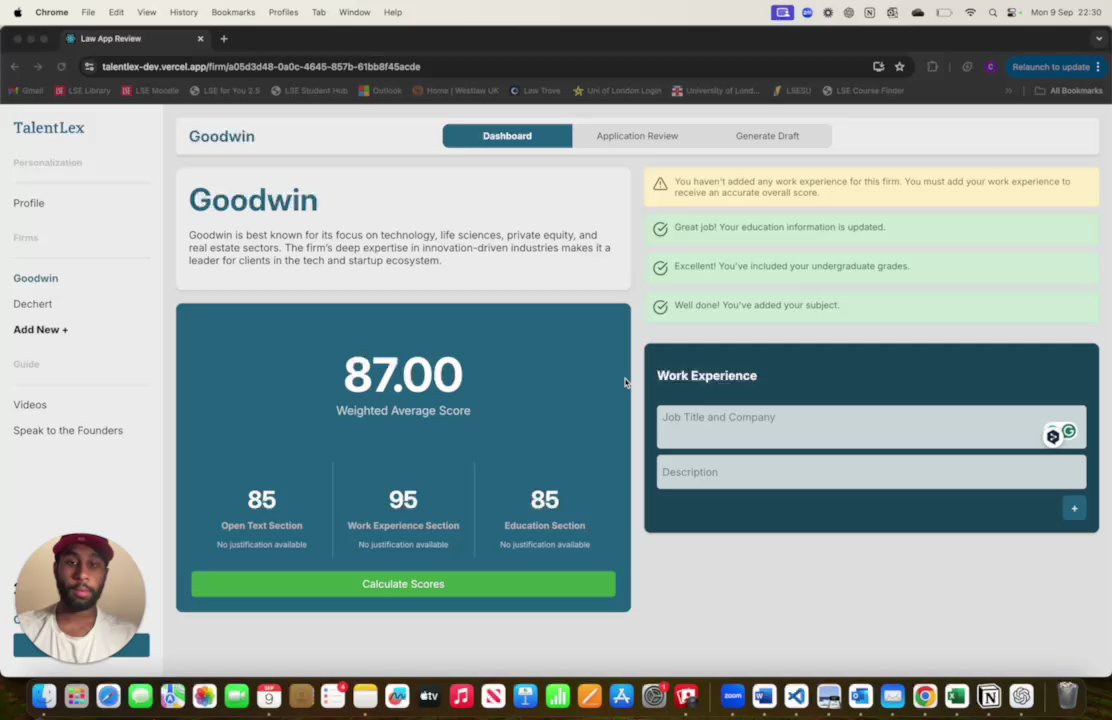
Task: Open Control Center in the menu bar
Action: (1012, 12)
